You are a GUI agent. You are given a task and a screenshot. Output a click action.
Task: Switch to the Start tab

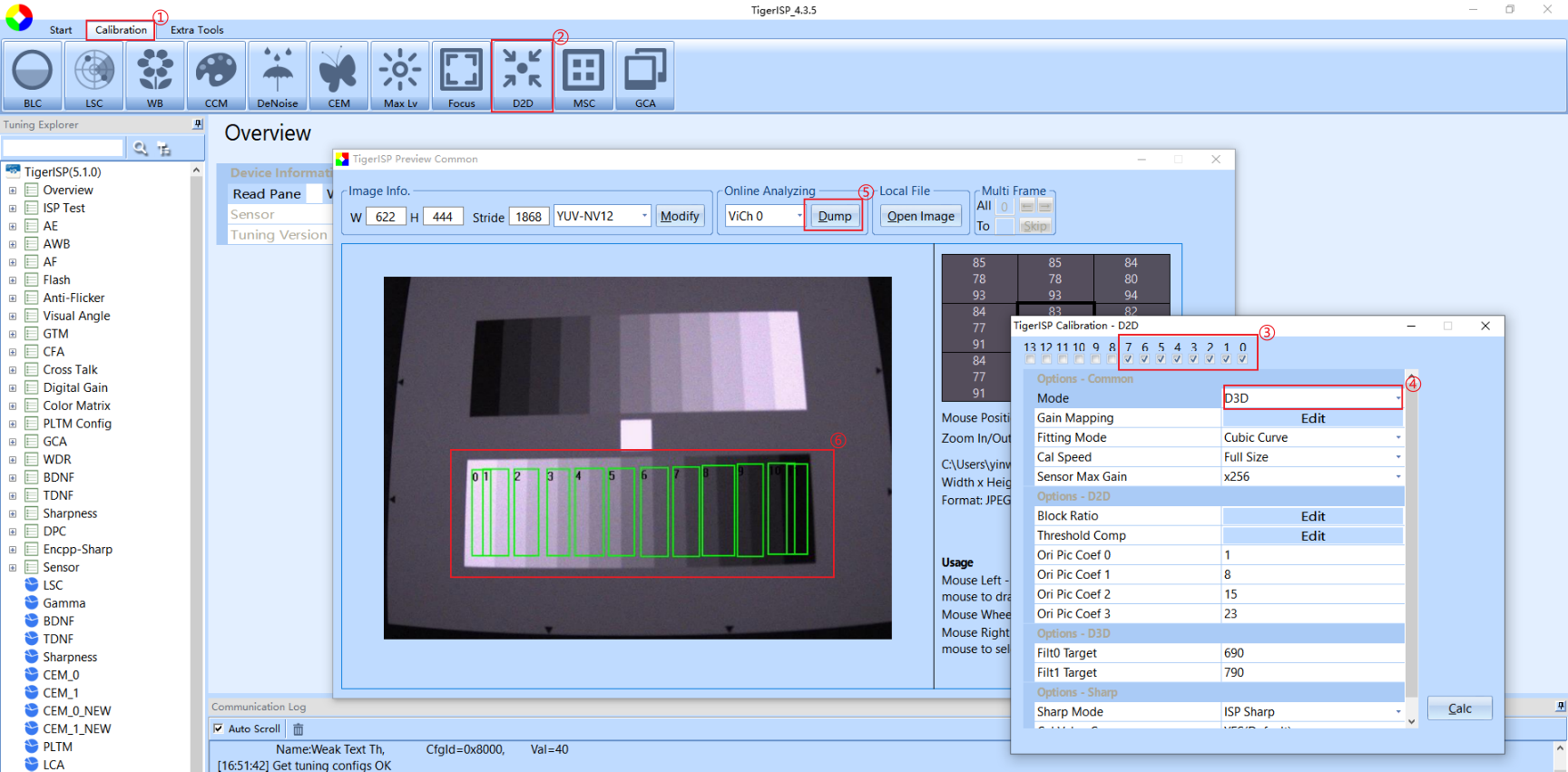(x=61, y=30)
